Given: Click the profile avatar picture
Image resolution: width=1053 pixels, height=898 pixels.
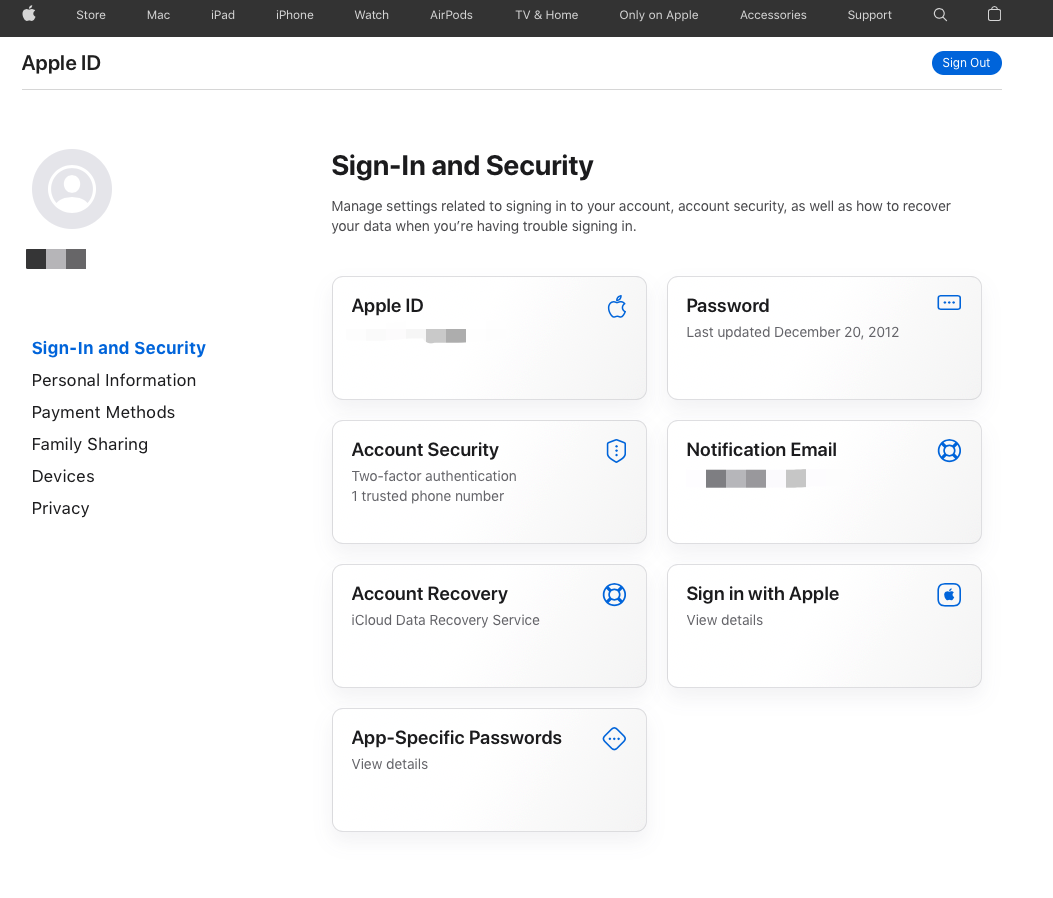Looking at the screenshot, I should [72, 189].
